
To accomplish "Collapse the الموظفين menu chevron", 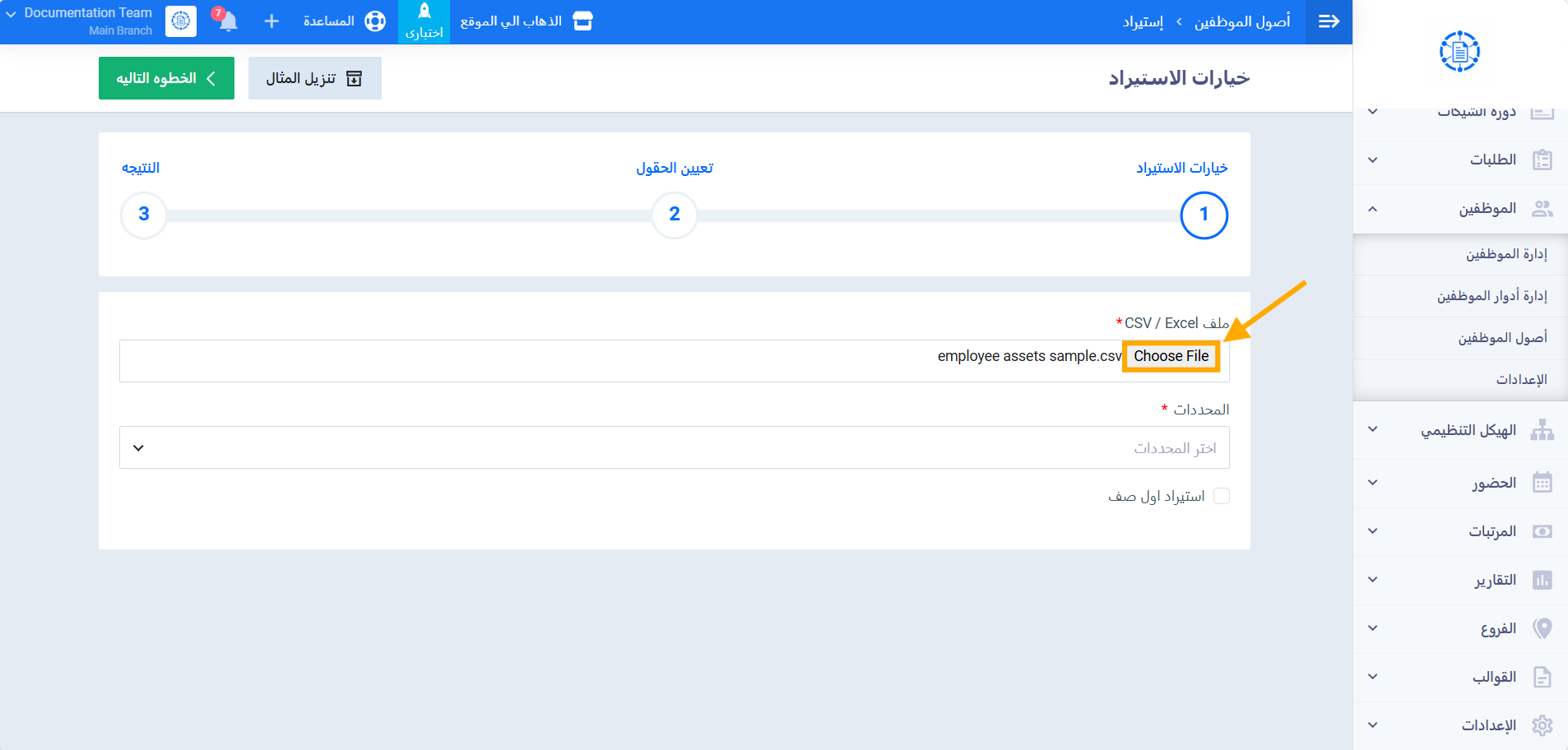I will pyautogui.click(x=1372, y=209).
